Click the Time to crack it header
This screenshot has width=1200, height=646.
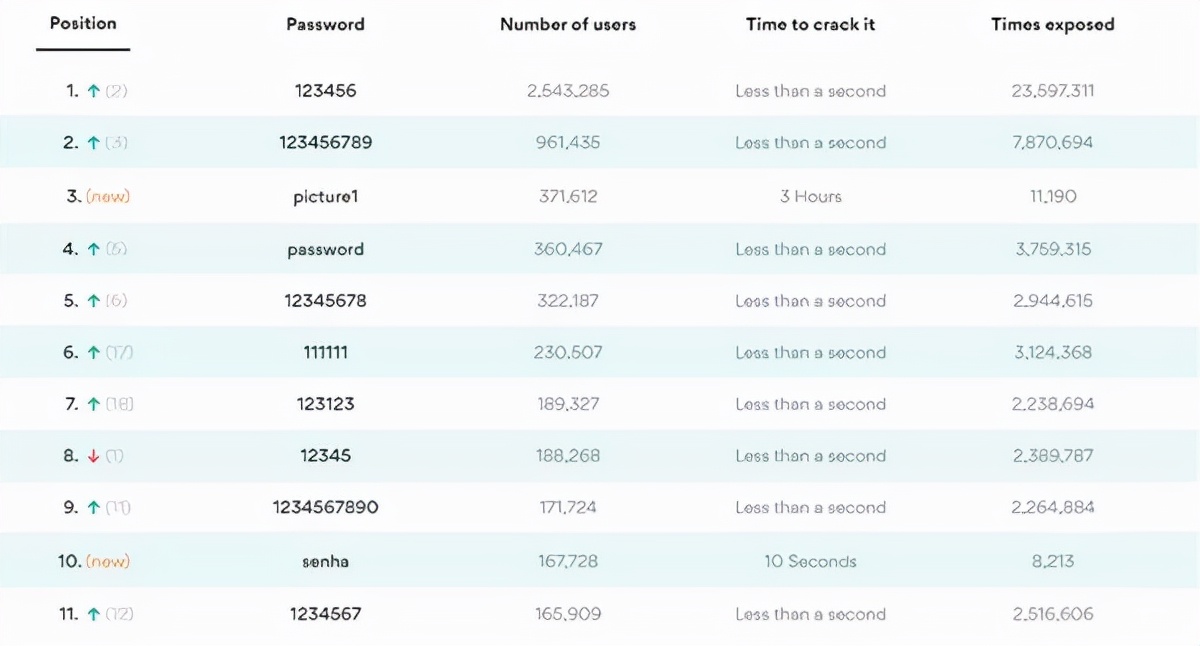pos(810,24)
